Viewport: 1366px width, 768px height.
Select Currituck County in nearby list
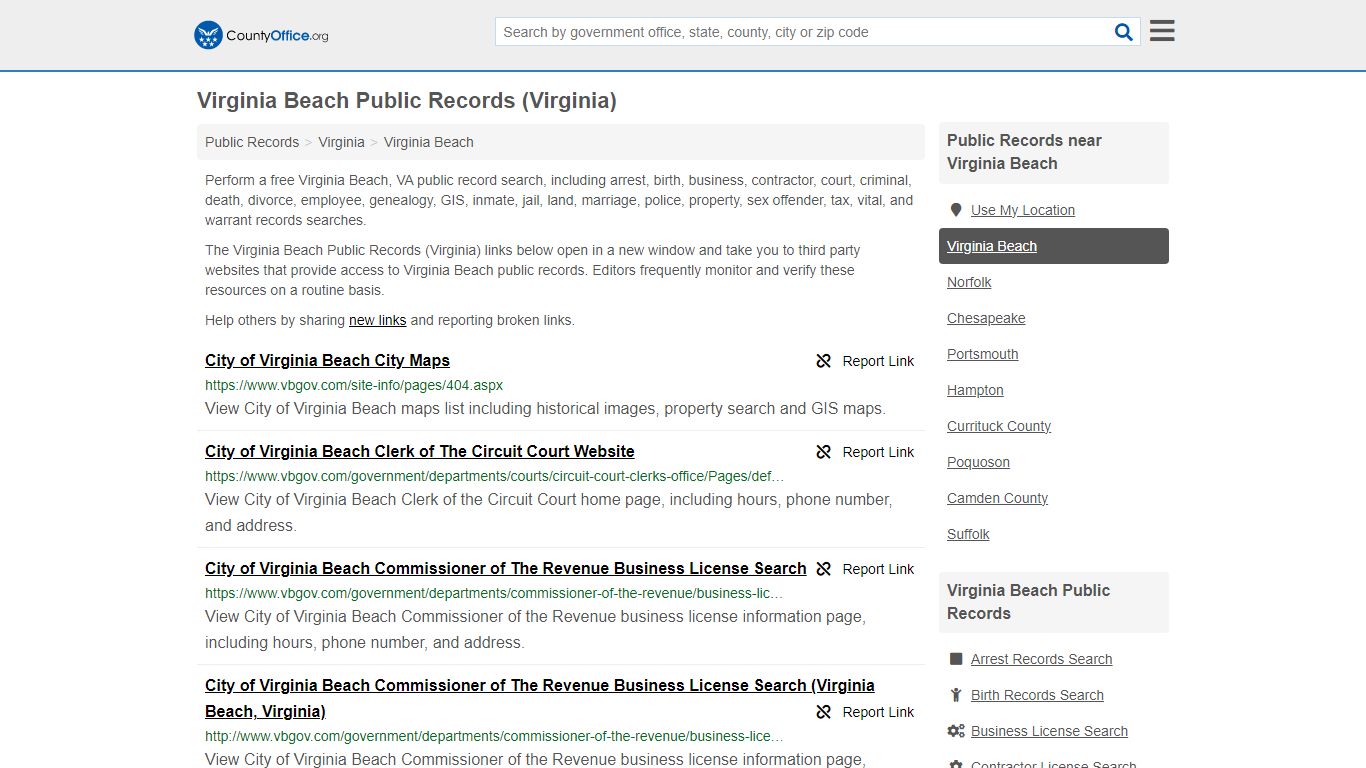(999, 426)
